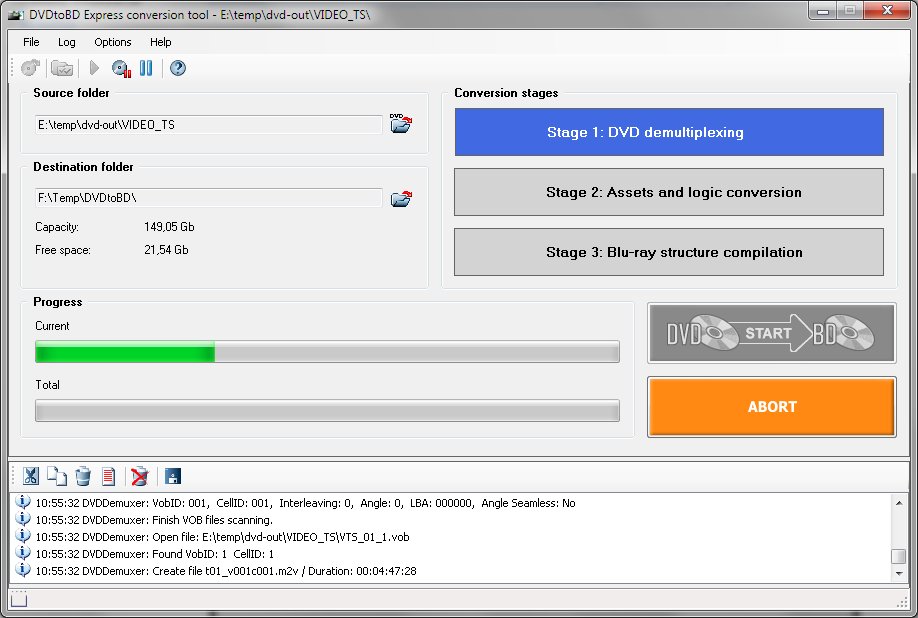
Task: Open help via the question mark icon
Action: click(x=178, y=68)
